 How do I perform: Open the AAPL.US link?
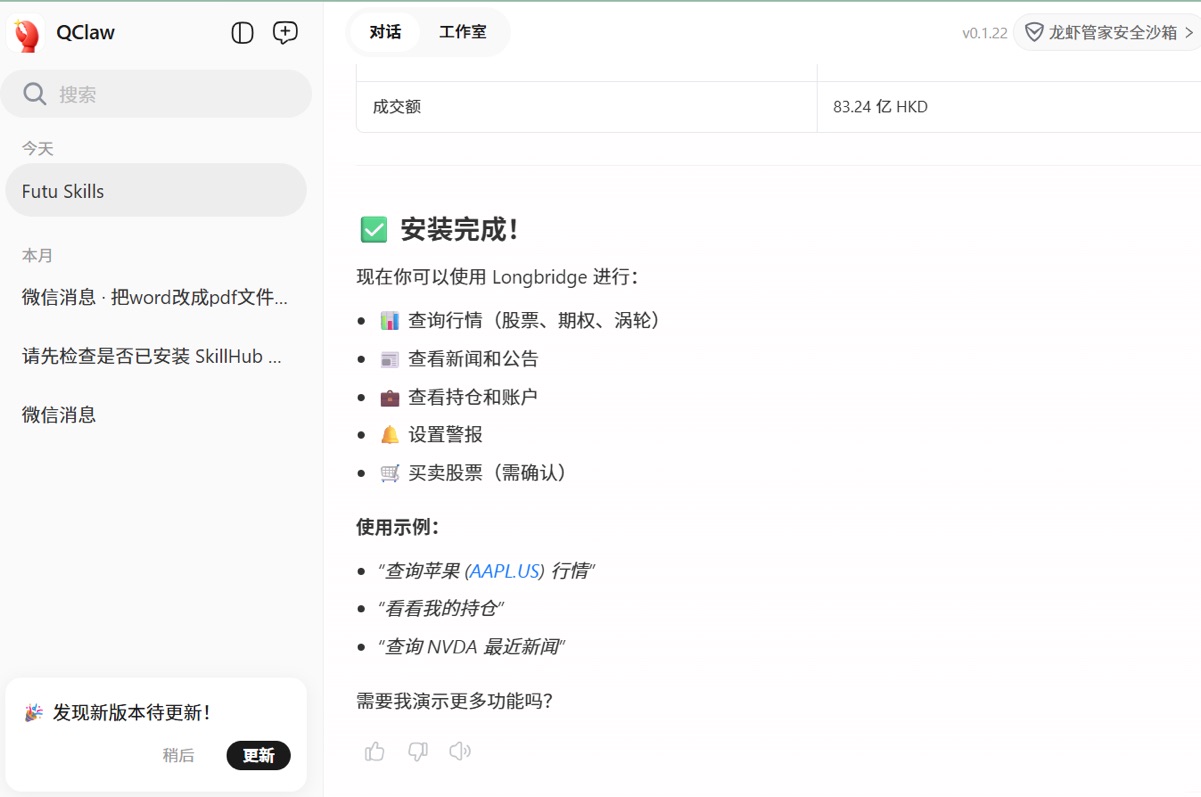505,571
